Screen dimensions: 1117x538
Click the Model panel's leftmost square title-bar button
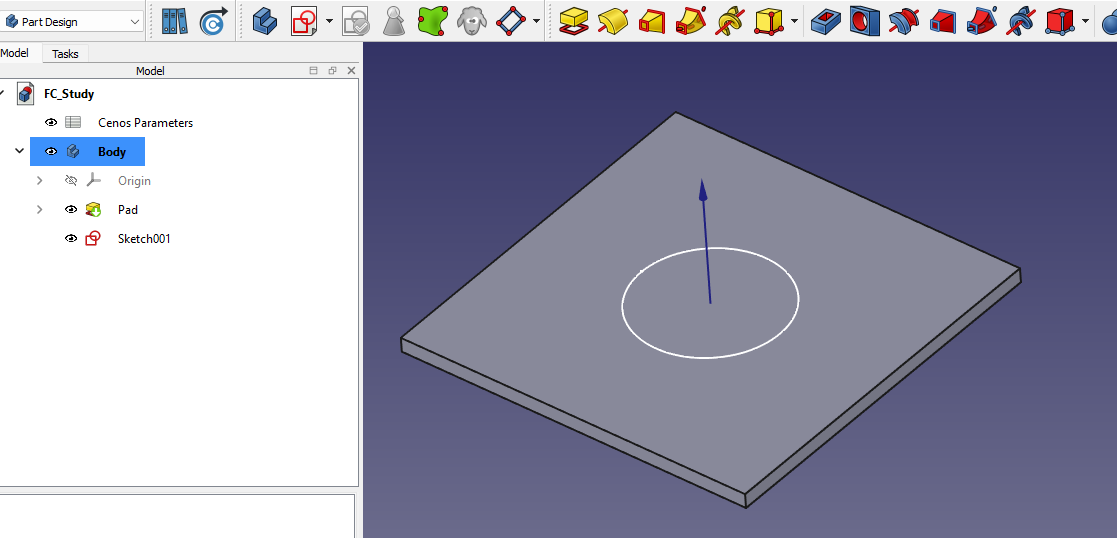313,71
